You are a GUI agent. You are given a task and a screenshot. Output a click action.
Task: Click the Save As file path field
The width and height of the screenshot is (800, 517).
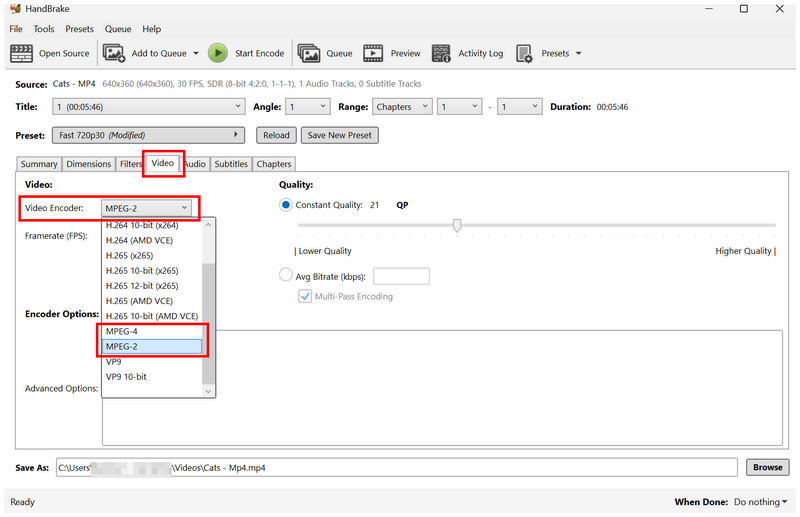[396, 467]
